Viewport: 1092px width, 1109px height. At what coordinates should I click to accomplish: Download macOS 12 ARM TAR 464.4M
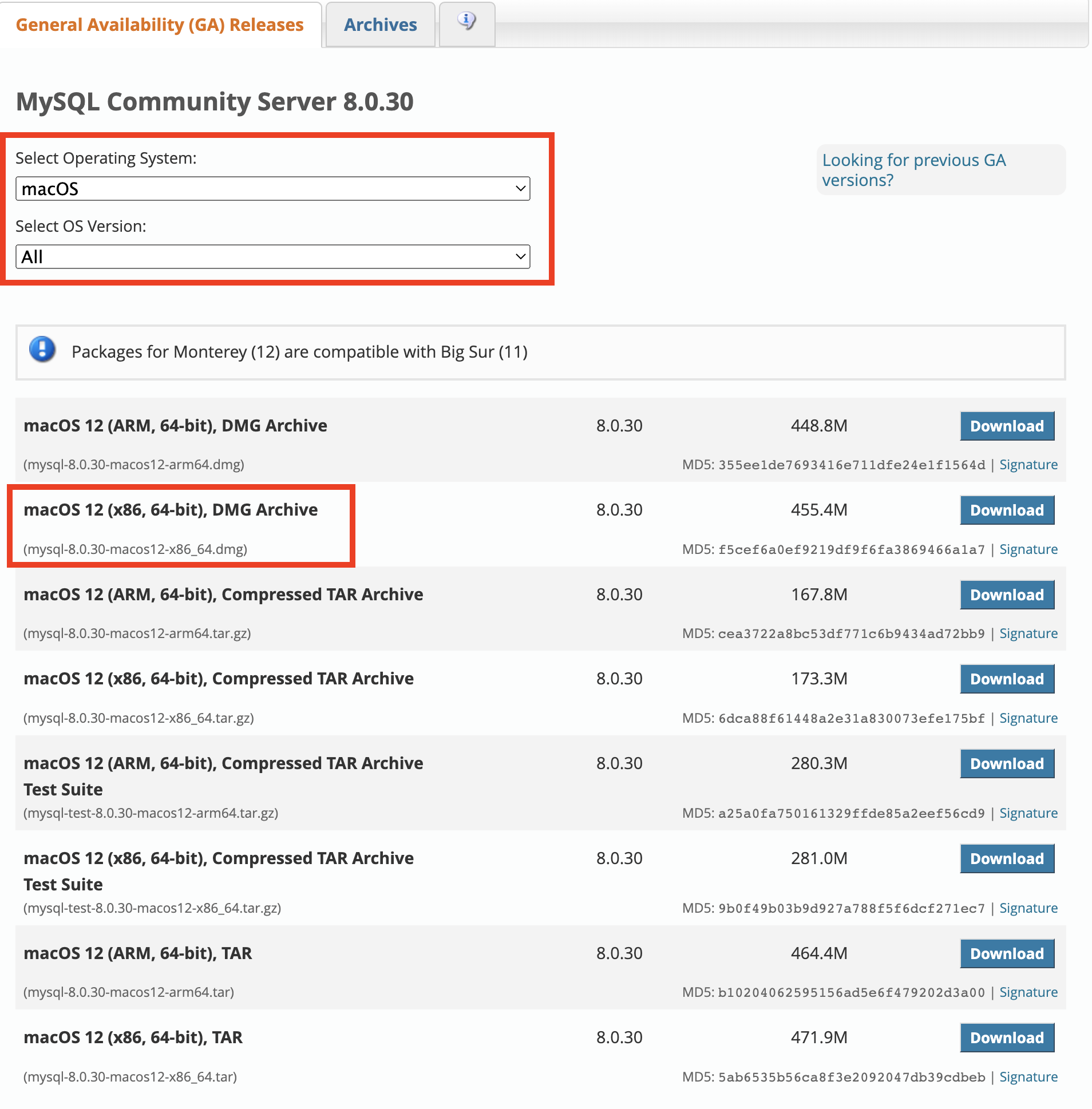(x=1008, y=954)
